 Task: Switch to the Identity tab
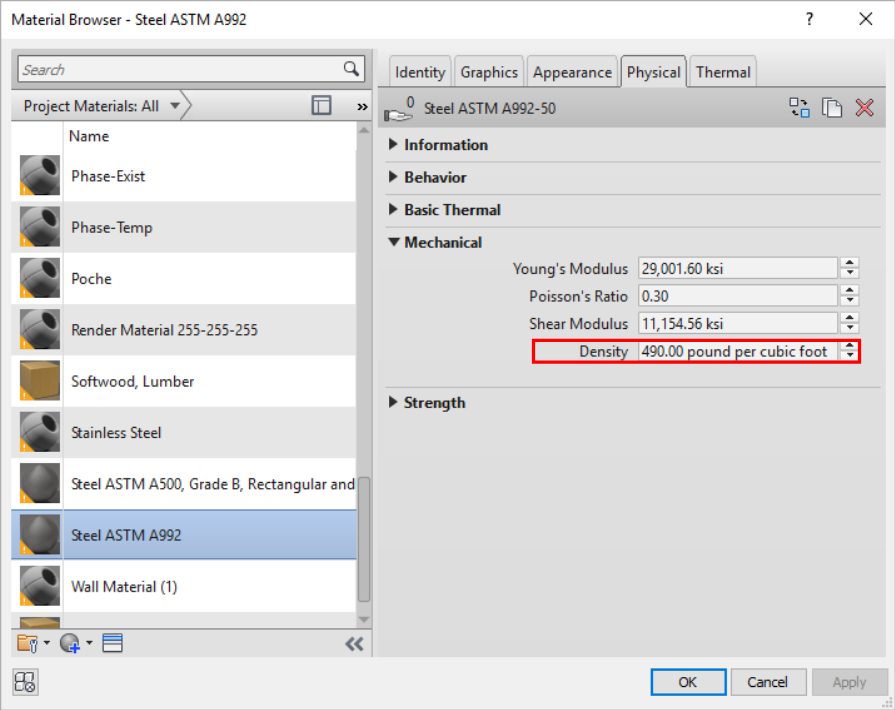(x=420, y=72)
